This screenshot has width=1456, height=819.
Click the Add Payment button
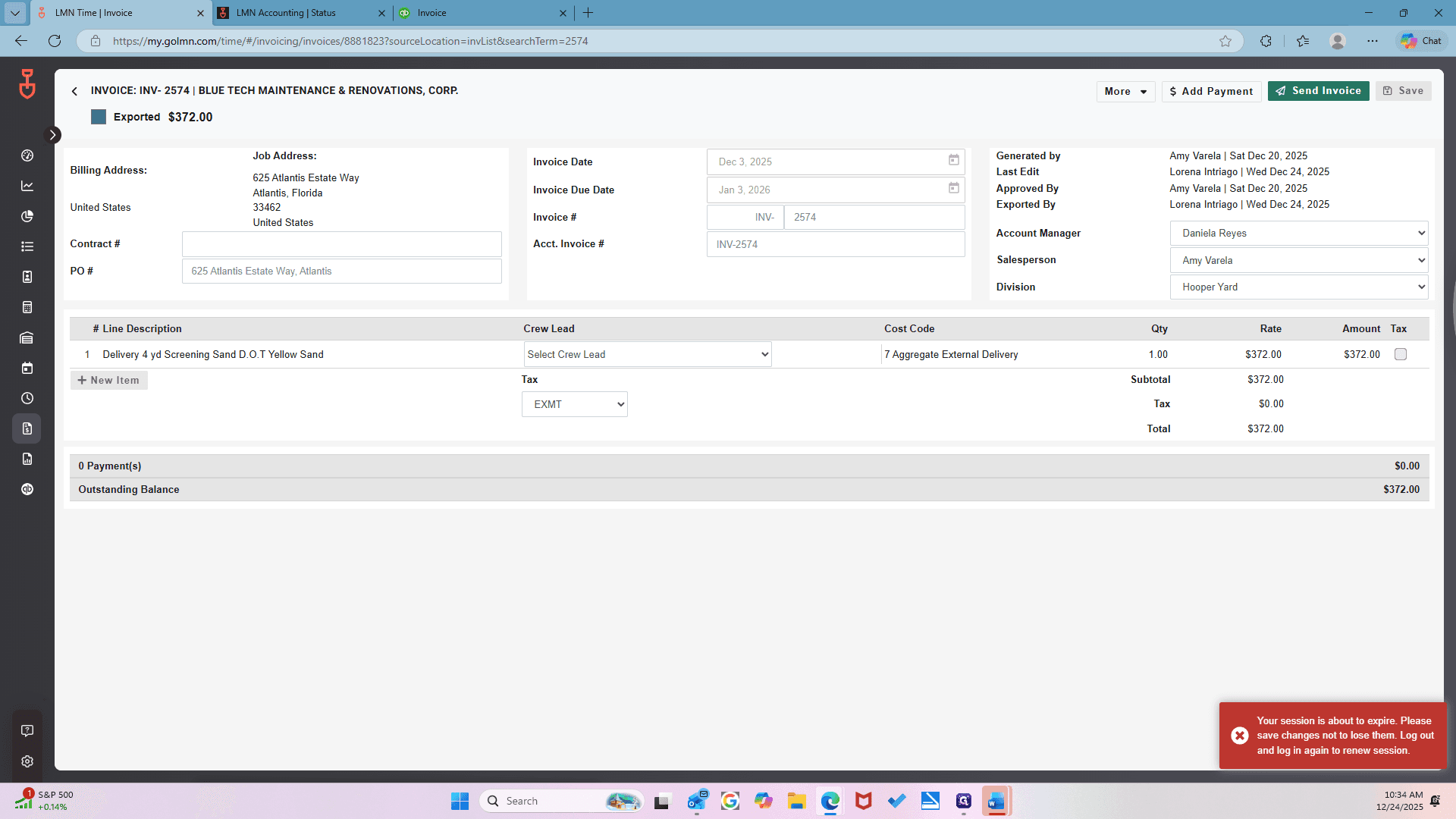pos(1211,91)
